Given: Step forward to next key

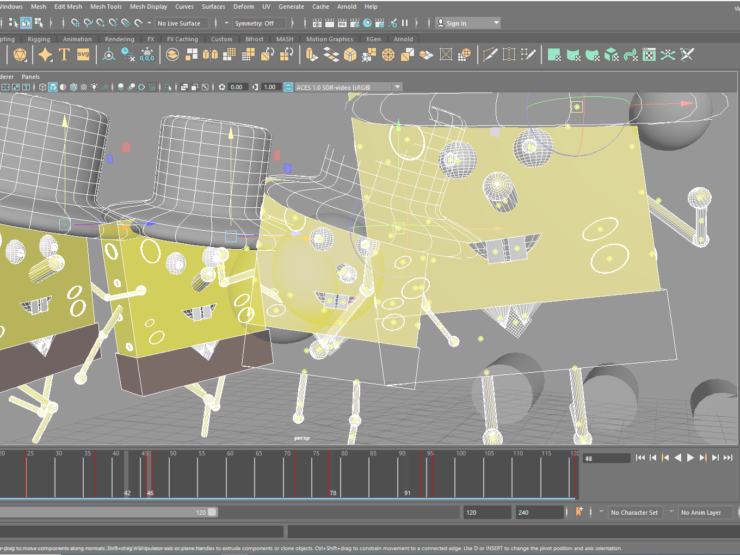Looking at the screenshot, I should 703,457.
